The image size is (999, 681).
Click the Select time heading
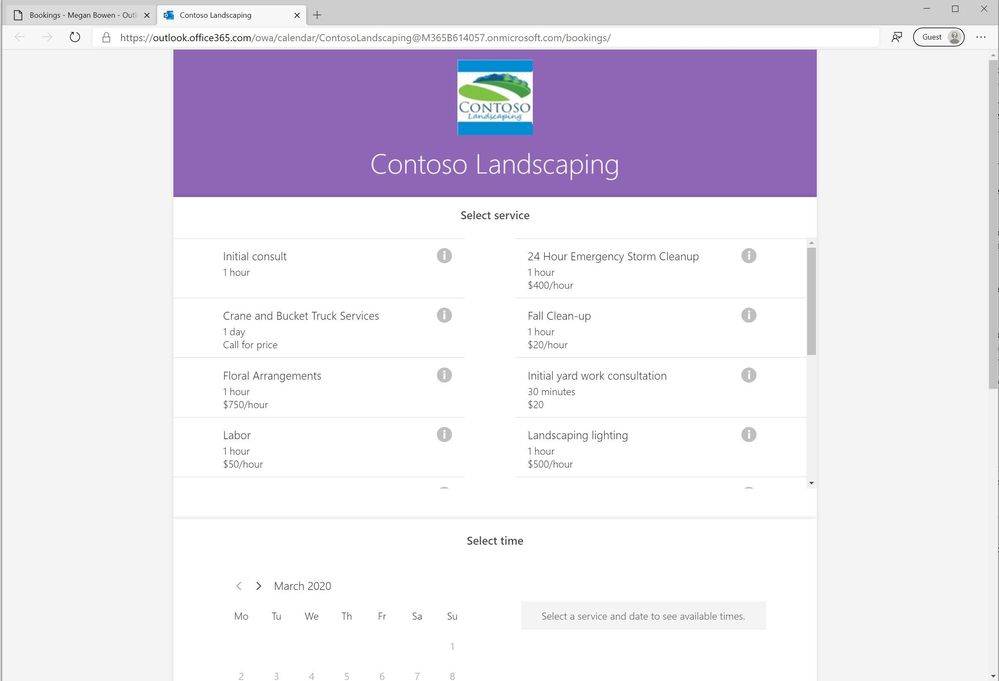click(495, 541)
